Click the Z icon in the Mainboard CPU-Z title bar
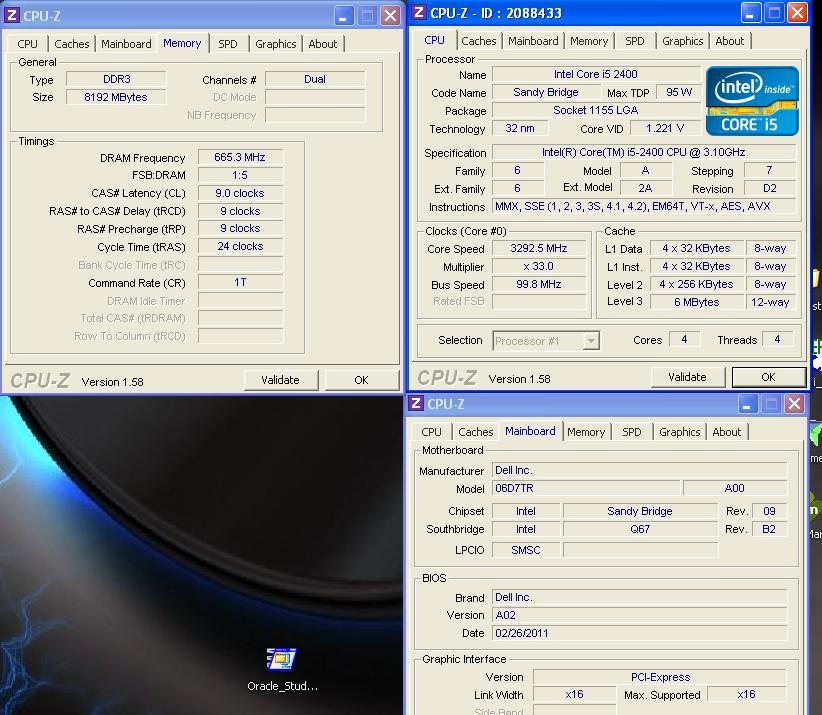 tap(416, 404)
